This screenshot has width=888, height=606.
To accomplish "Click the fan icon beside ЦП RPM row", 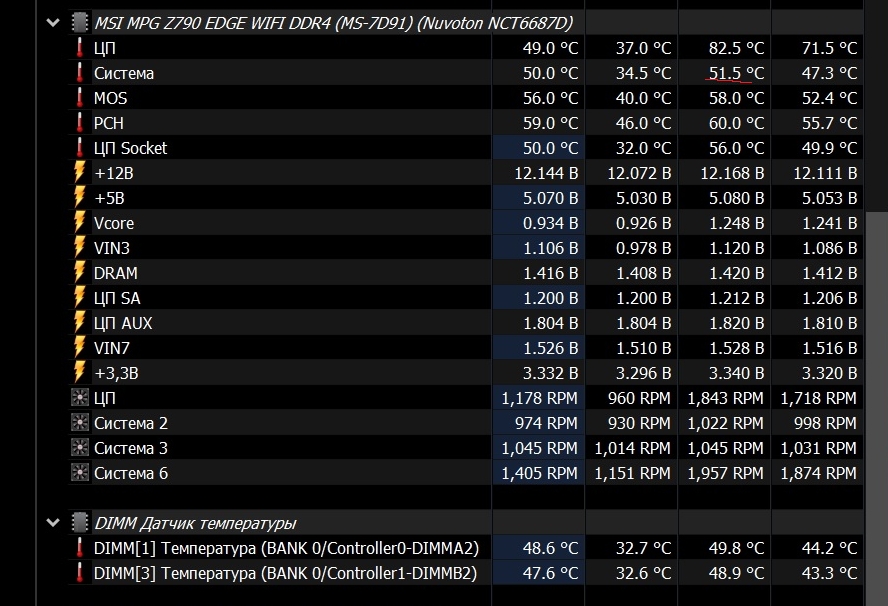I will [80, 398].
